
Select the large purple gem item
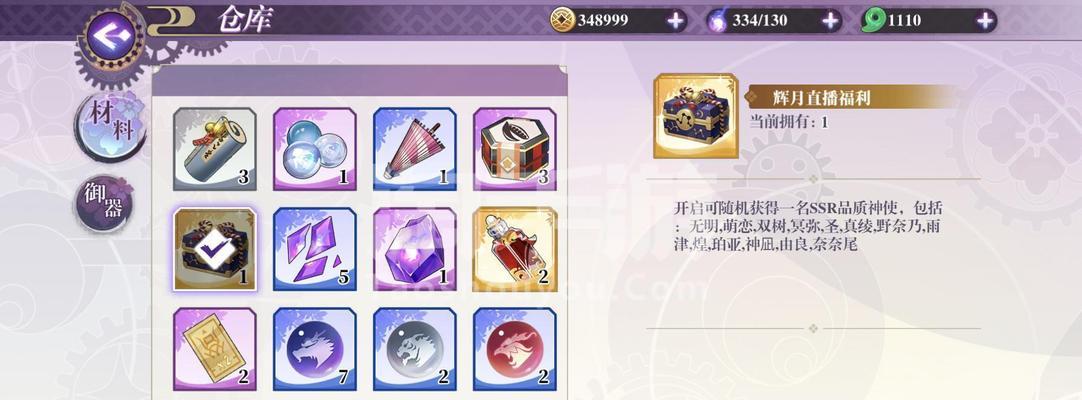click(415, 249)
